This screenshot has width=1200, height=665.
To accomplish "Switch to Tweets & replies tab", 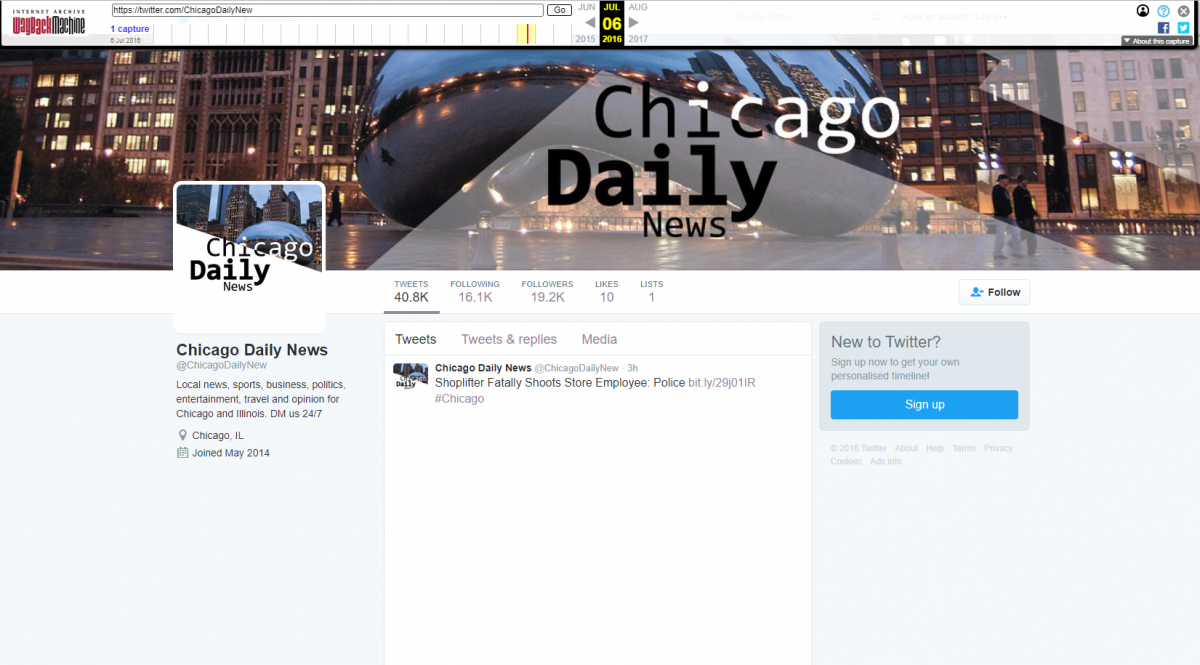I will [x=509, y=339].
